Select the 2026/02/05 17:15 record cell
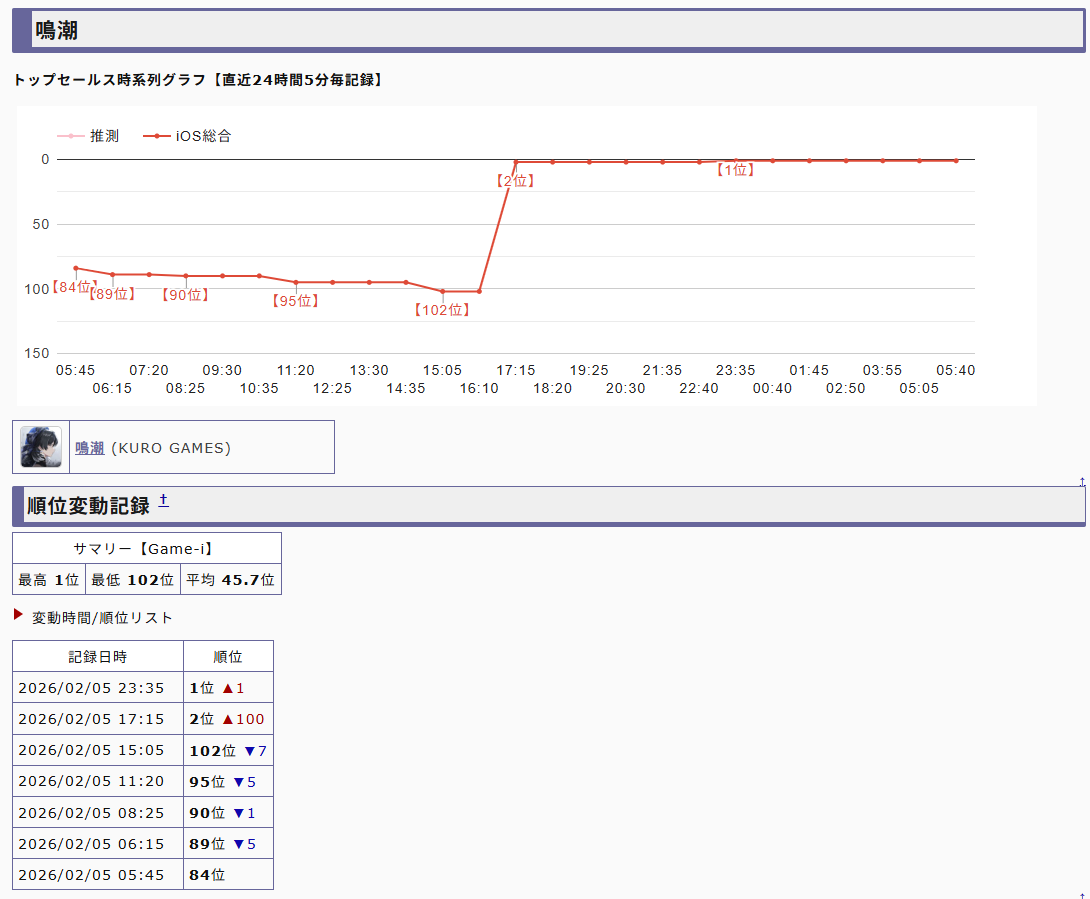This screenshot has width=1090, height=899. 98,719
